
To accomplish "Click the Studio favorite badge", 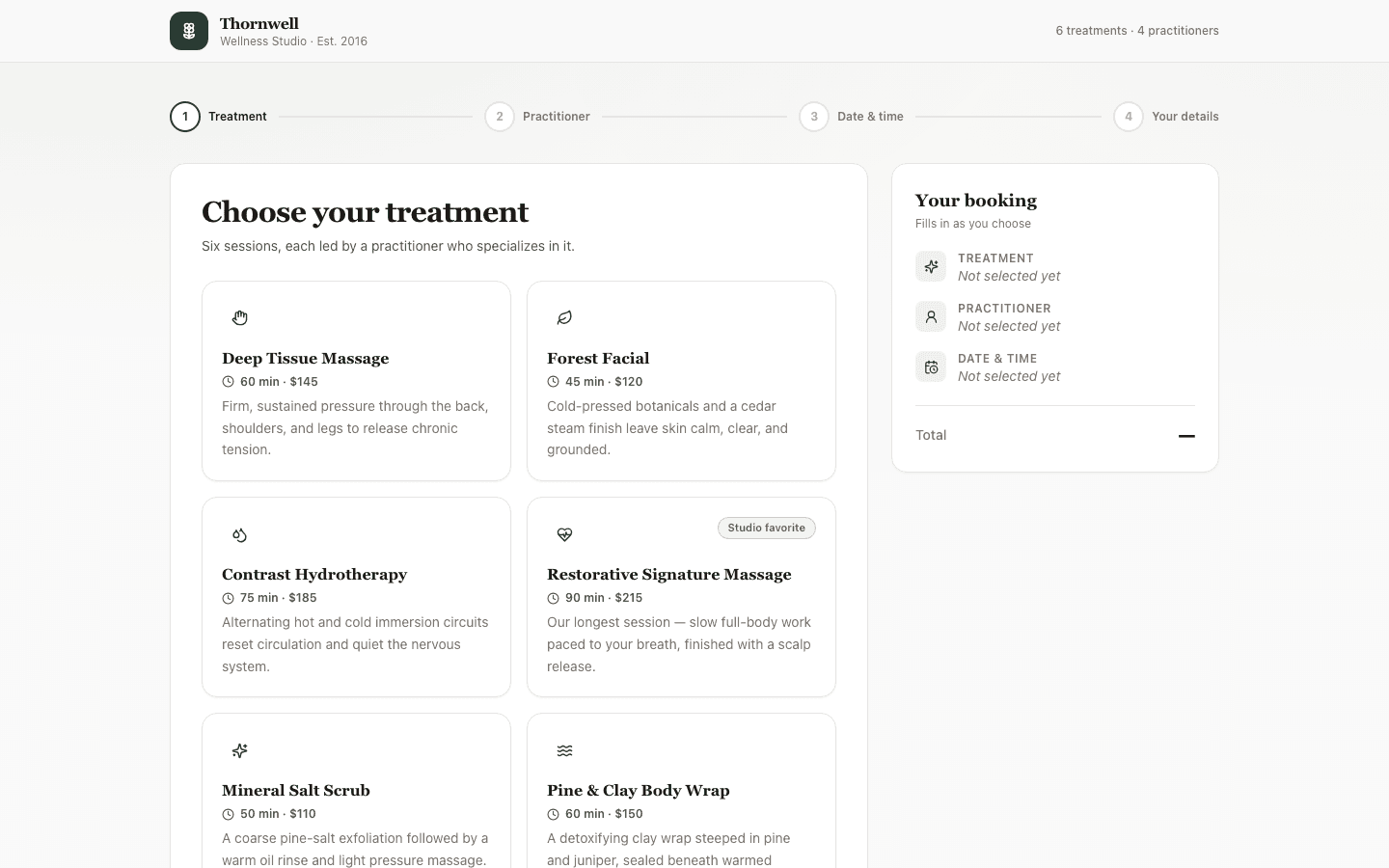I will point(767,528).
